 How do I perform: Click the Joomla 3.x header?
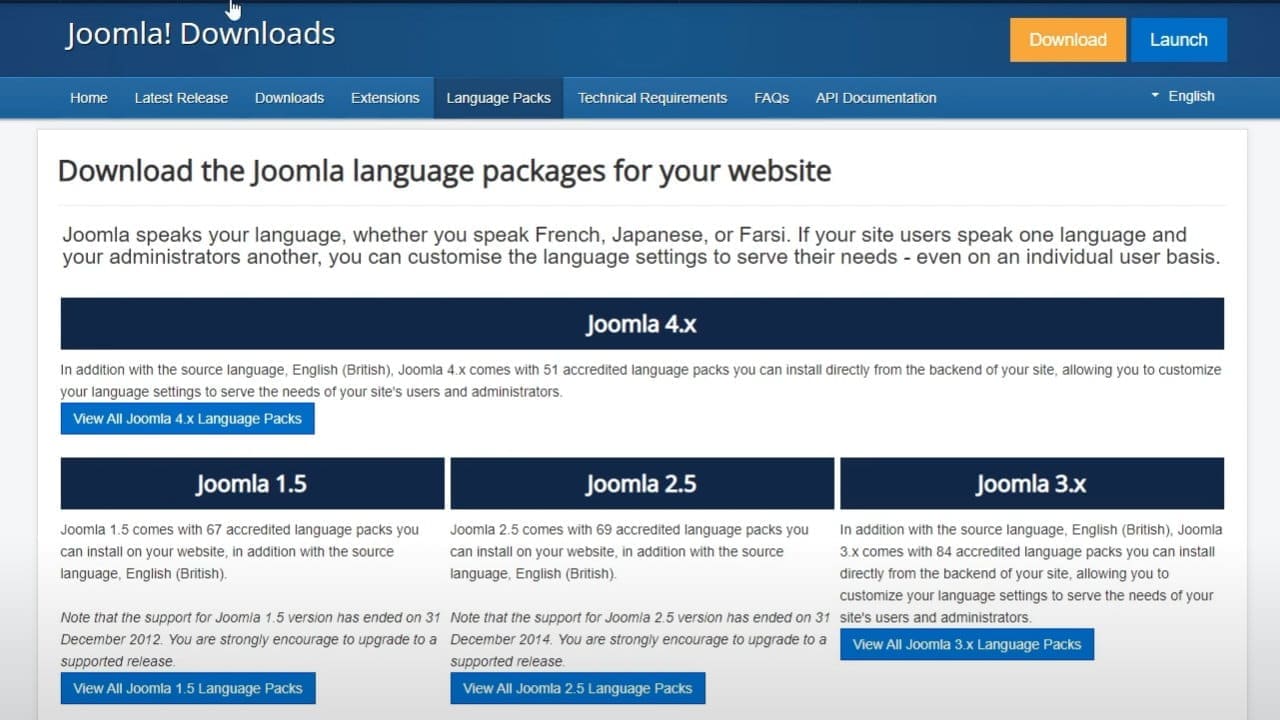coord(1032,484)
